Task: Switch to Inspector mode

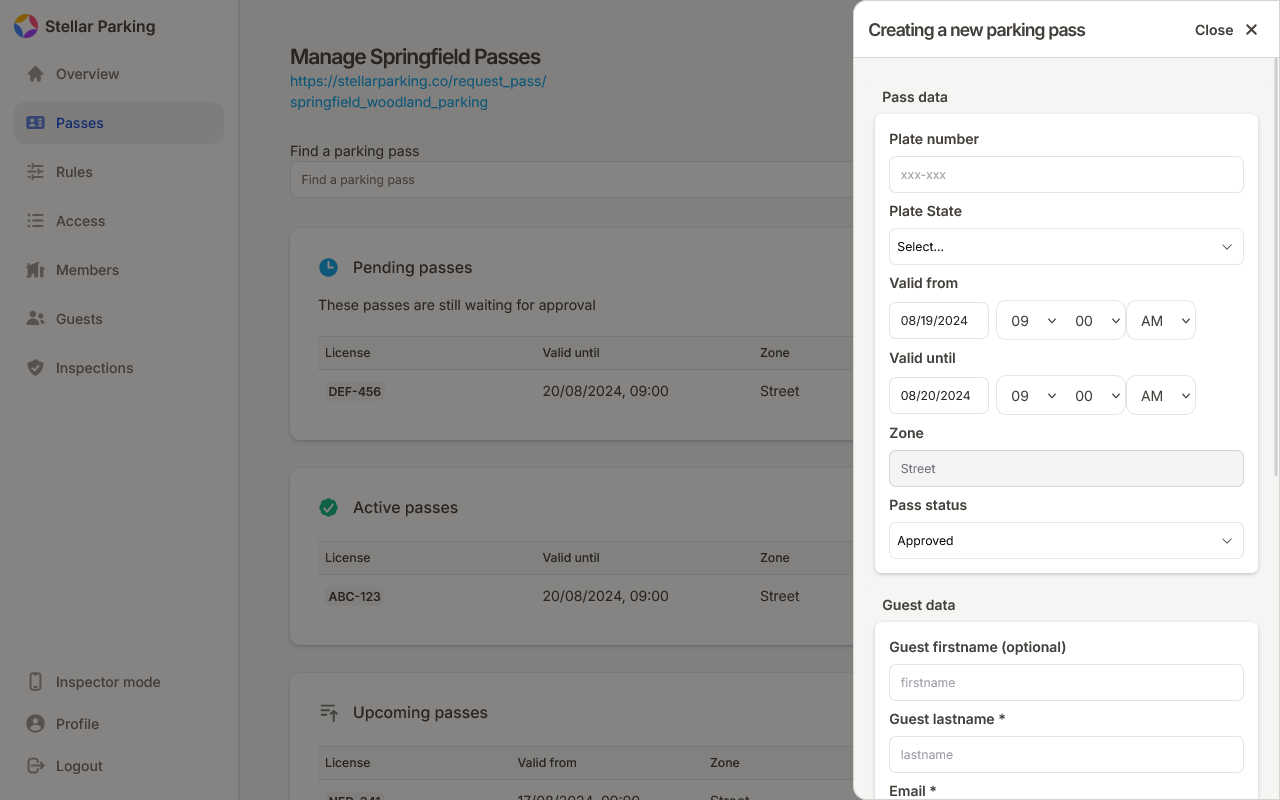Action: (x=119, y=682)
